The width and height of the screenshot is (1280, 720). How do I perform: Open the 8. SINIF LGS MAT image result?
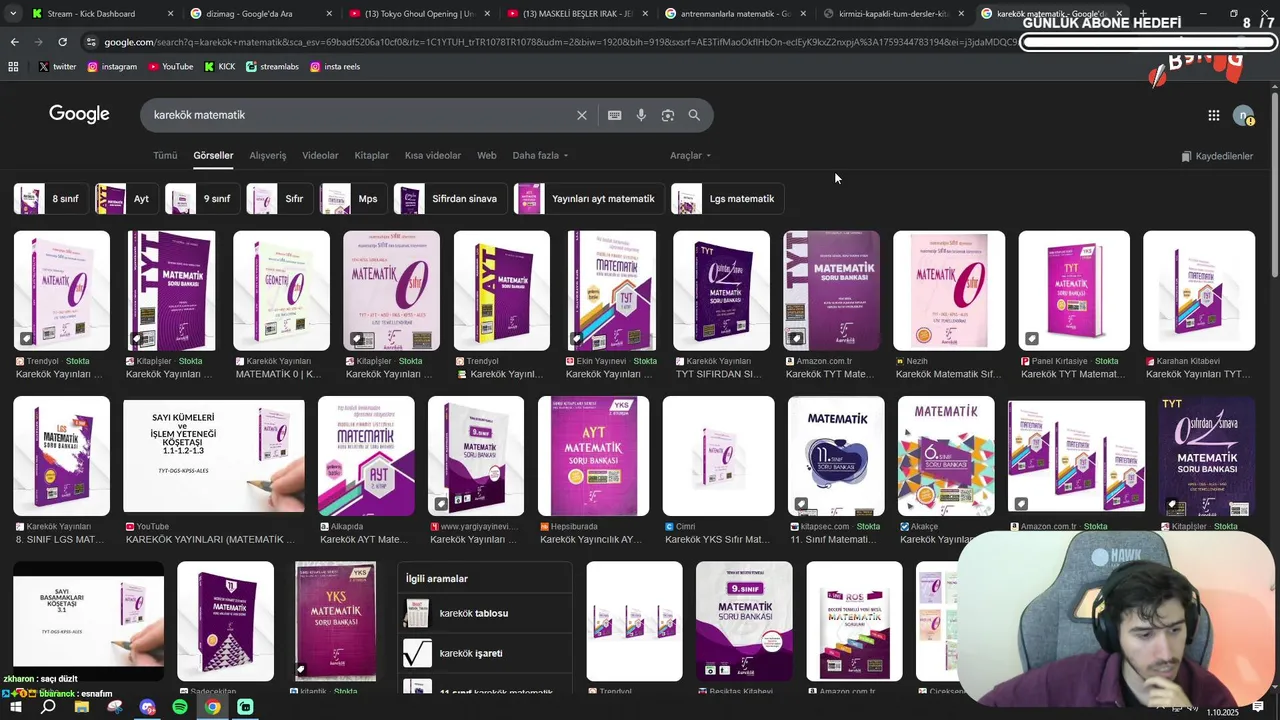[62, 456]
